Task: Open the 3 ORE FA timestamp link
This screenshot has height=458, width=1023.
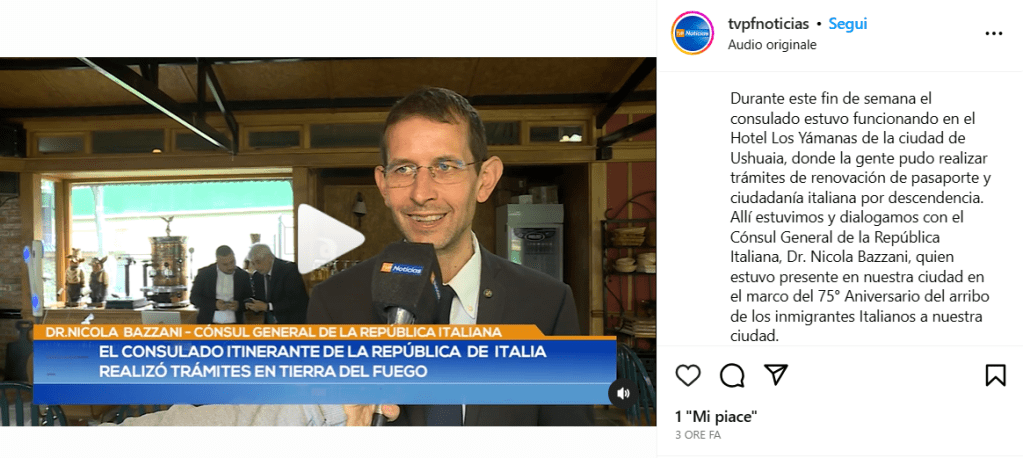Action: (x=698, y=435)
